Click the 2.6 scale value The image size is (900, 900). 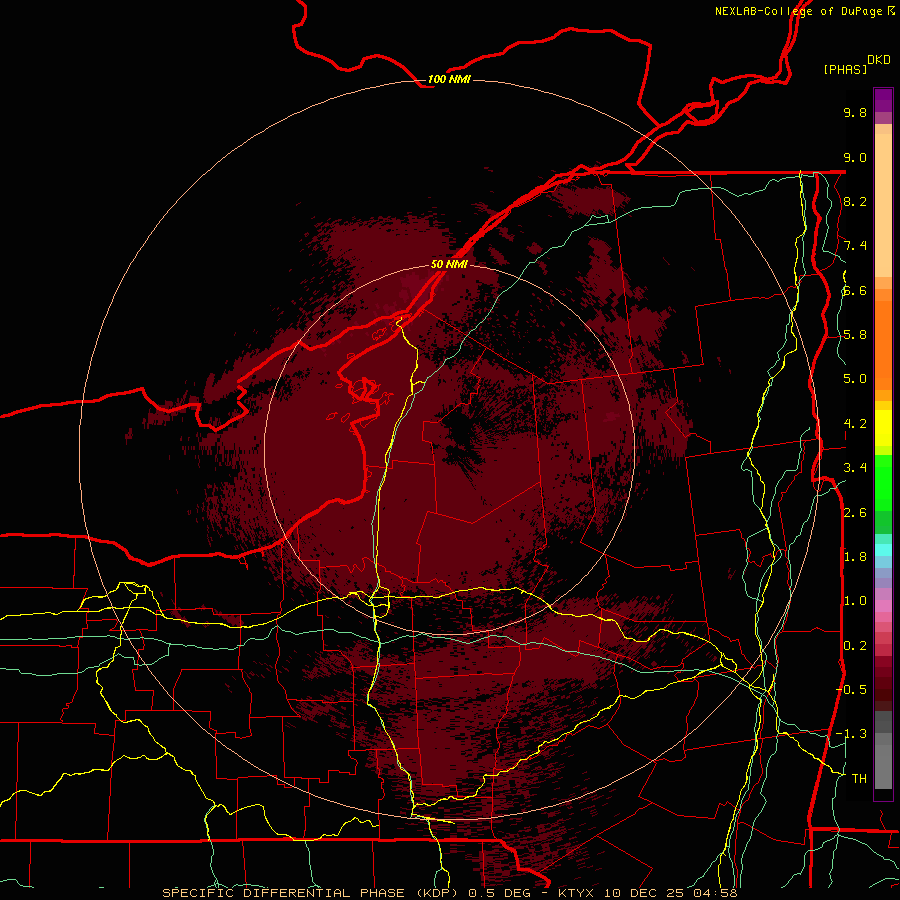point(855,513)
